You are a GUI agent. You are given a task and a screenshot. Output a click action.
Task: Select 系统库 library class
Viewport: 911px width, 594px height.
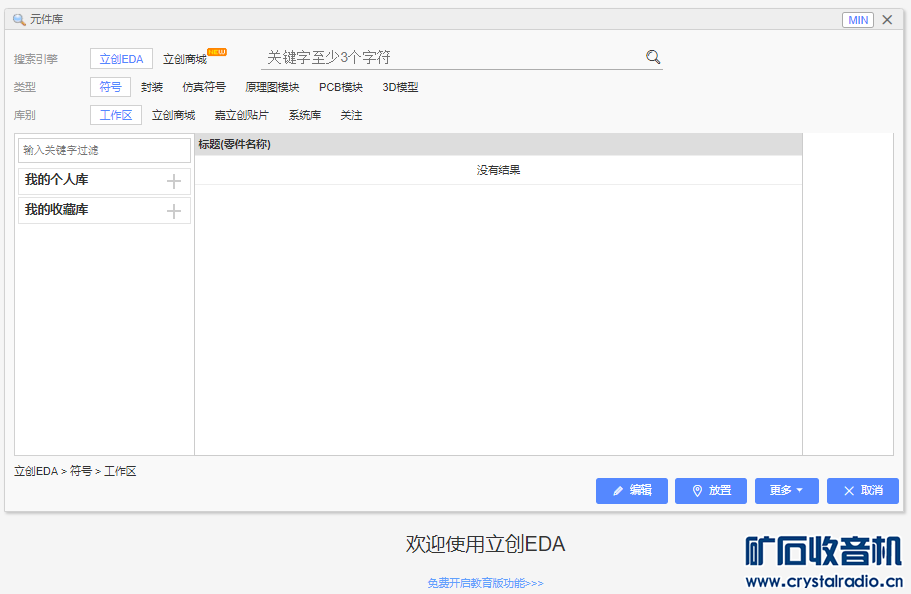[x=304, y=115]
